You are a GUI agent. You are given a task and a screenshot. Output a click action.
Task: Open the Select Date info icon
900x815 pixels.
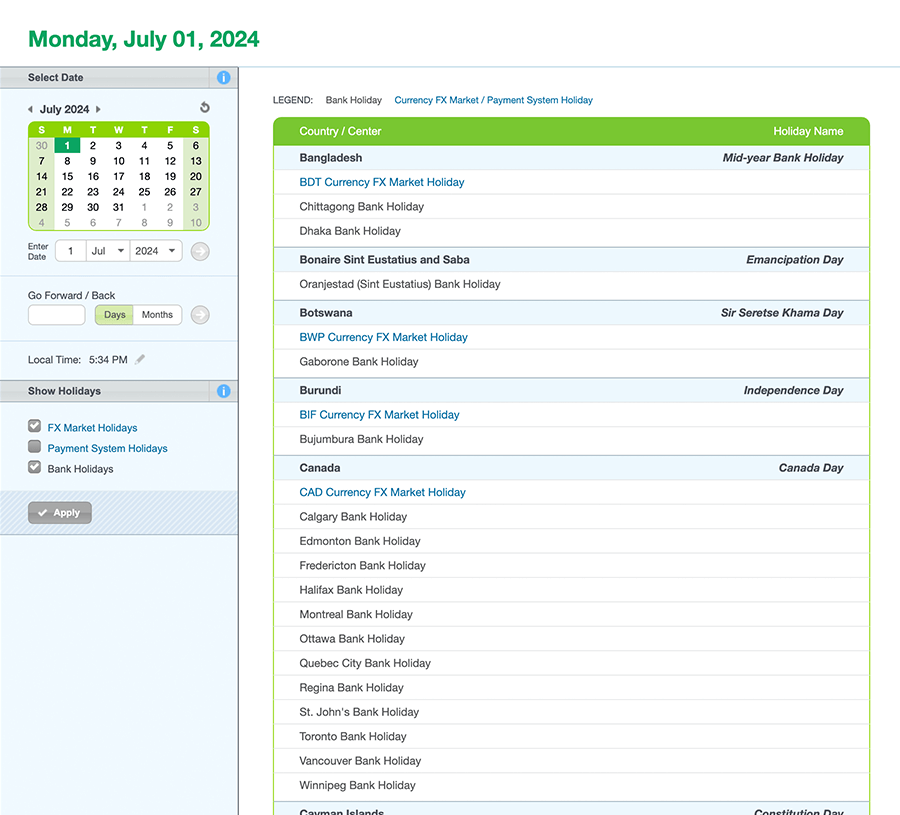[223, 77]
